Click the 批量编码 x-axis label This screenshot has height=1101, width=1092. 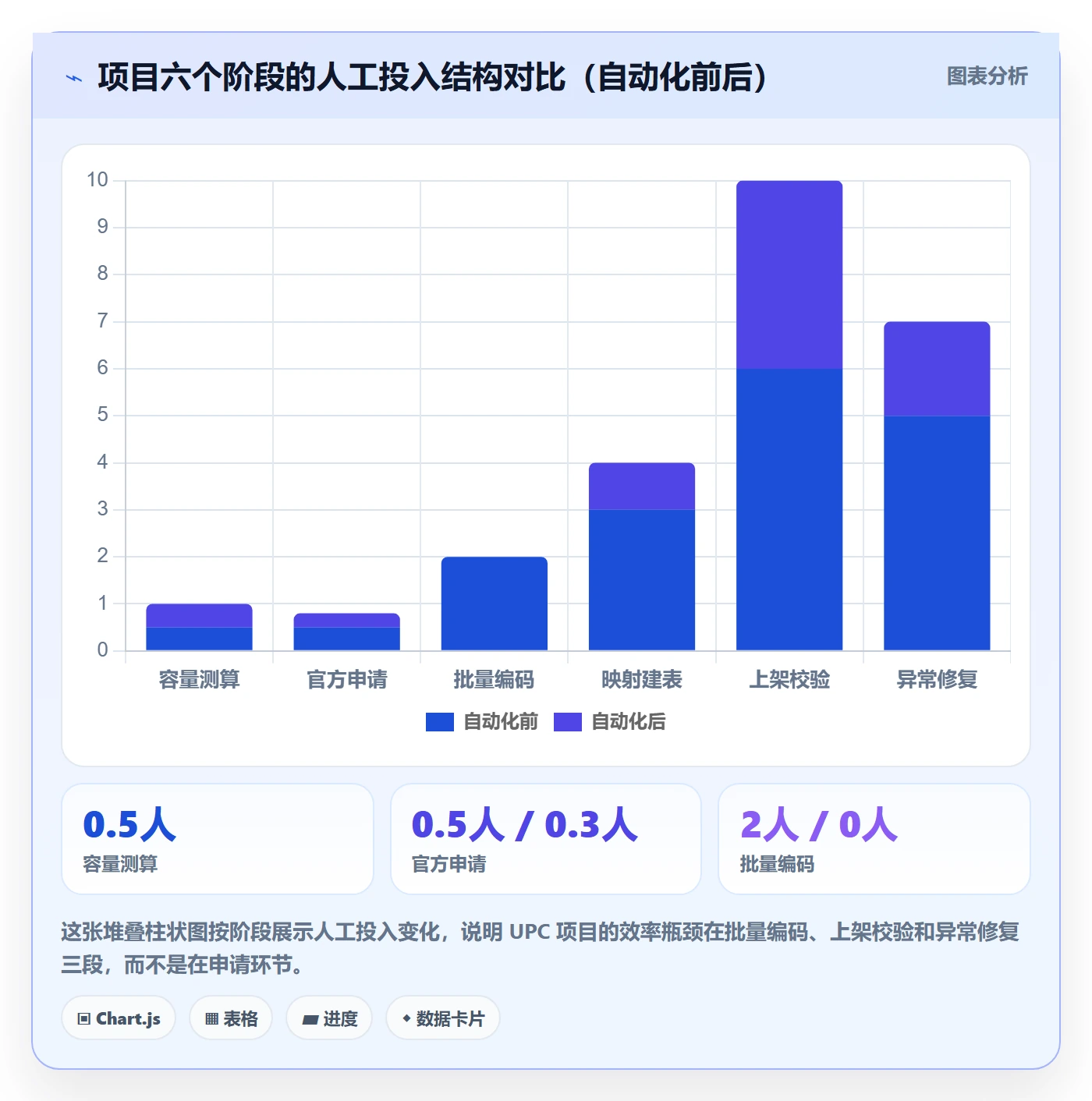(495, 680)
